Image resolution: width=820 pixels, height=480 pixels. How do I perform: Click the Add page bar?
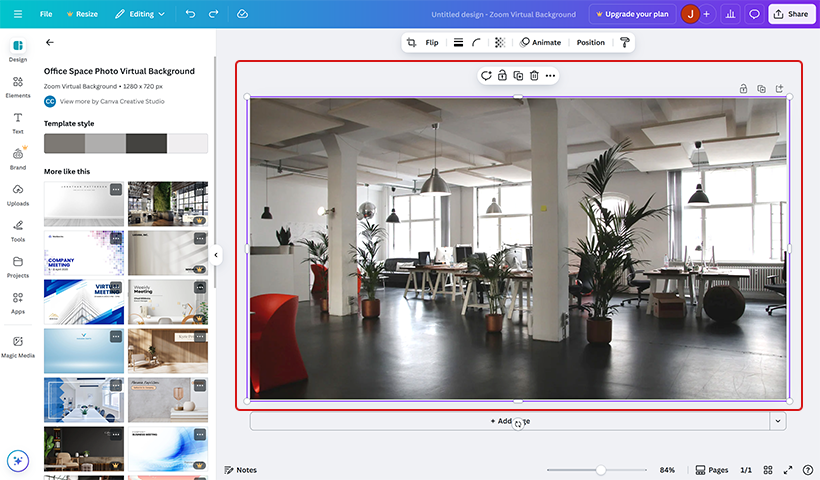tap(510, 421)
